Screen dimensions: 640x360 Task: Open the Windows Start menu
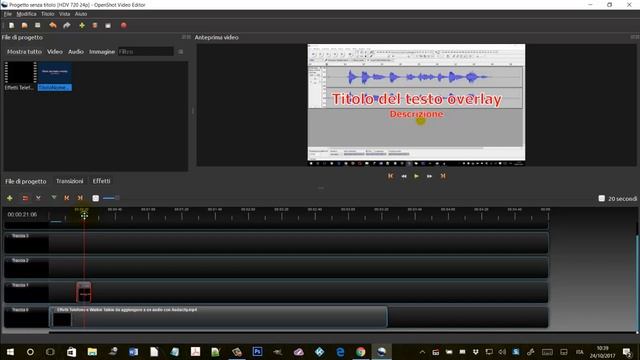(x=10, y=351)
